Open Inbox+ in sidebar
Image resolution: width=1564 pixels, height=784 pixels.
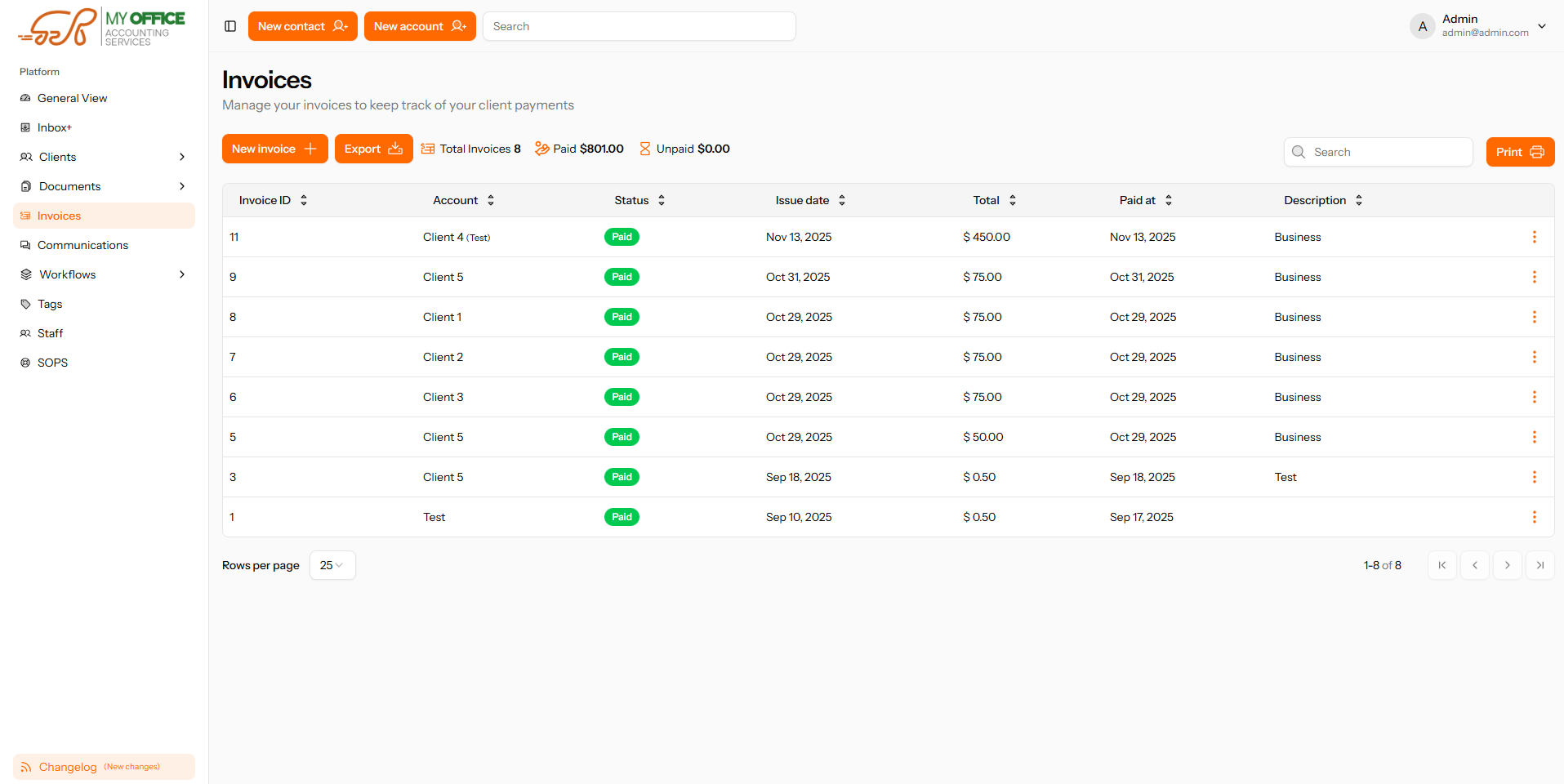(104, 127)
